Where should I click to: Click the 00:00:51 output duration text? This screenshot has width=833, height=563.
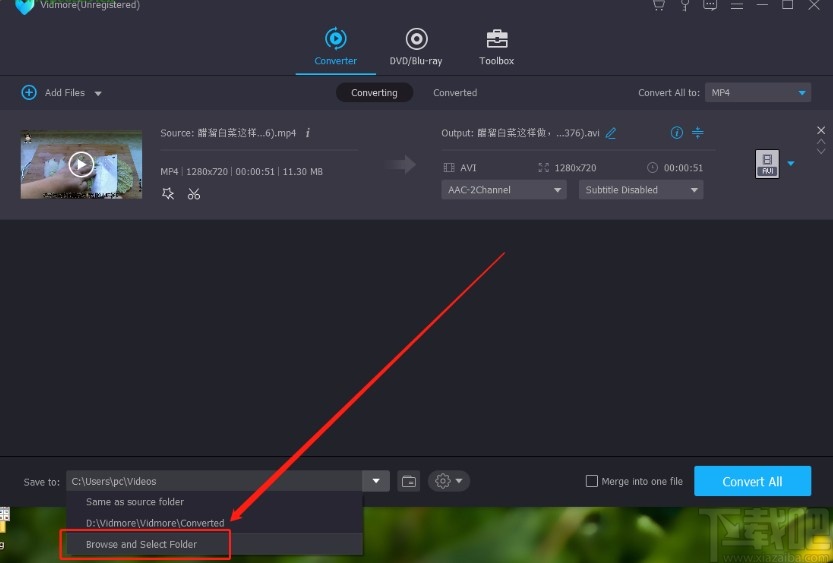683,168
